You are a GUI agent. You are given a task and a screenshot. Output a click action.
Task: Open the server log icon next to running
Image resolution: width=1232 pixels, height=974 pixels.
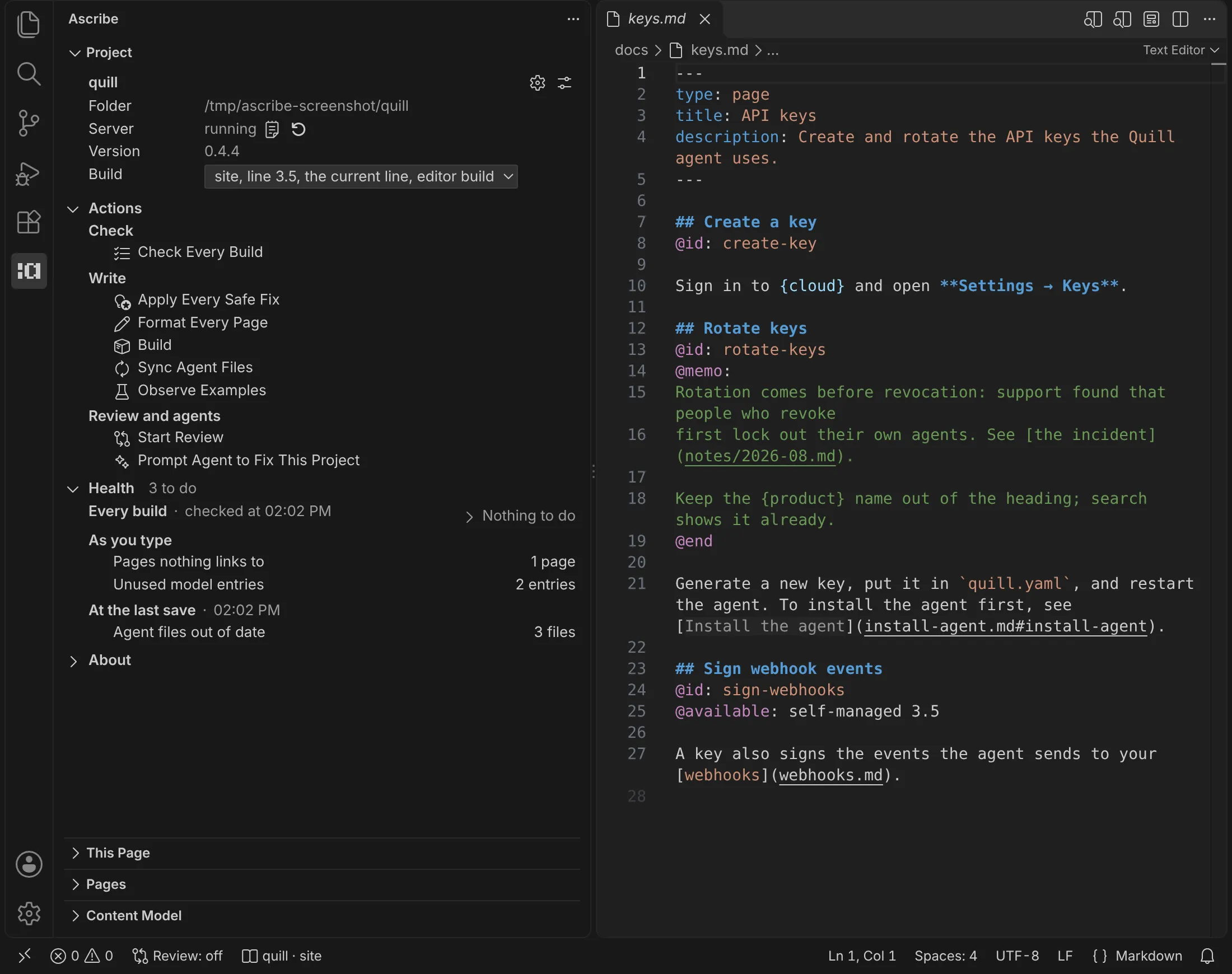coord(272,129)
